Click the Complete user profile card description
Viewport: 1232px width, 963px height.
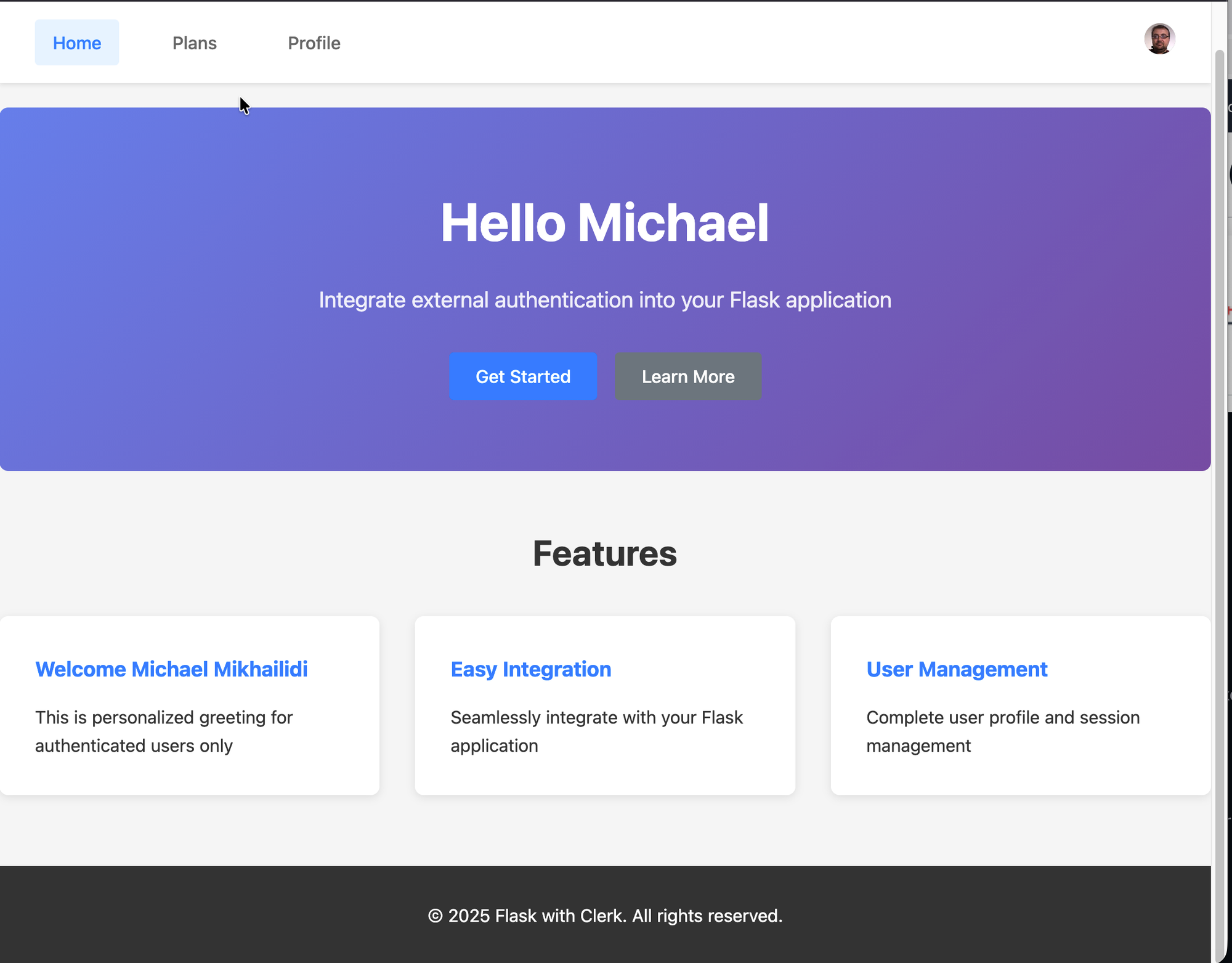1002,731
